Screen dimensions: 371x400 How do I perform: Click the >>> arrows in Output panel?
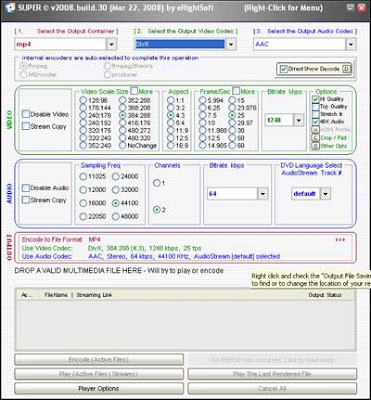tap(340, 240)
